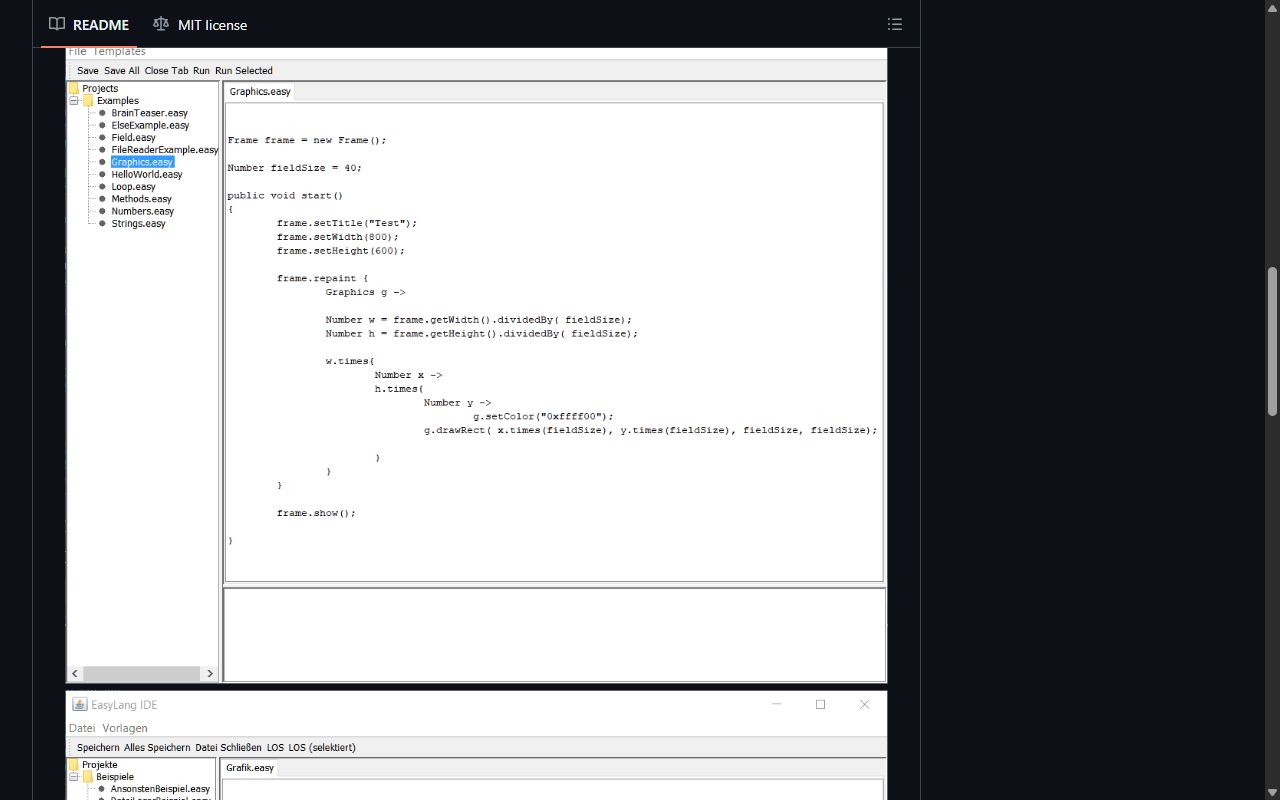Image resolution: width=1280 pixels, height=800 pixels.
Task: Click LOS (selektiert) in the German toolbar
Action: (x=322, y=747)
